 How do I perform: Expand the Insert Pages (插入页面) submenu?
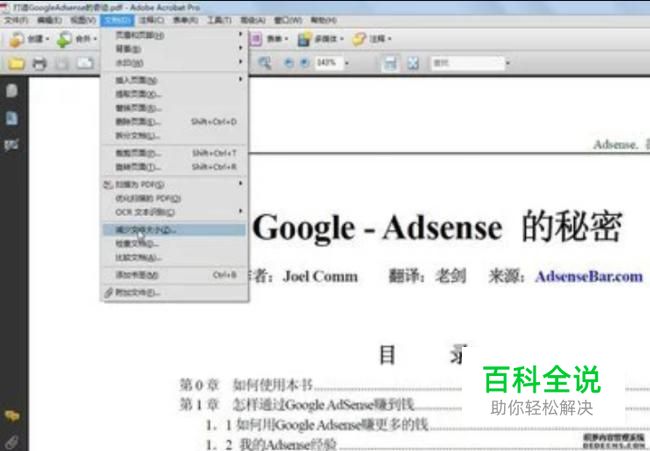point(175,80)
